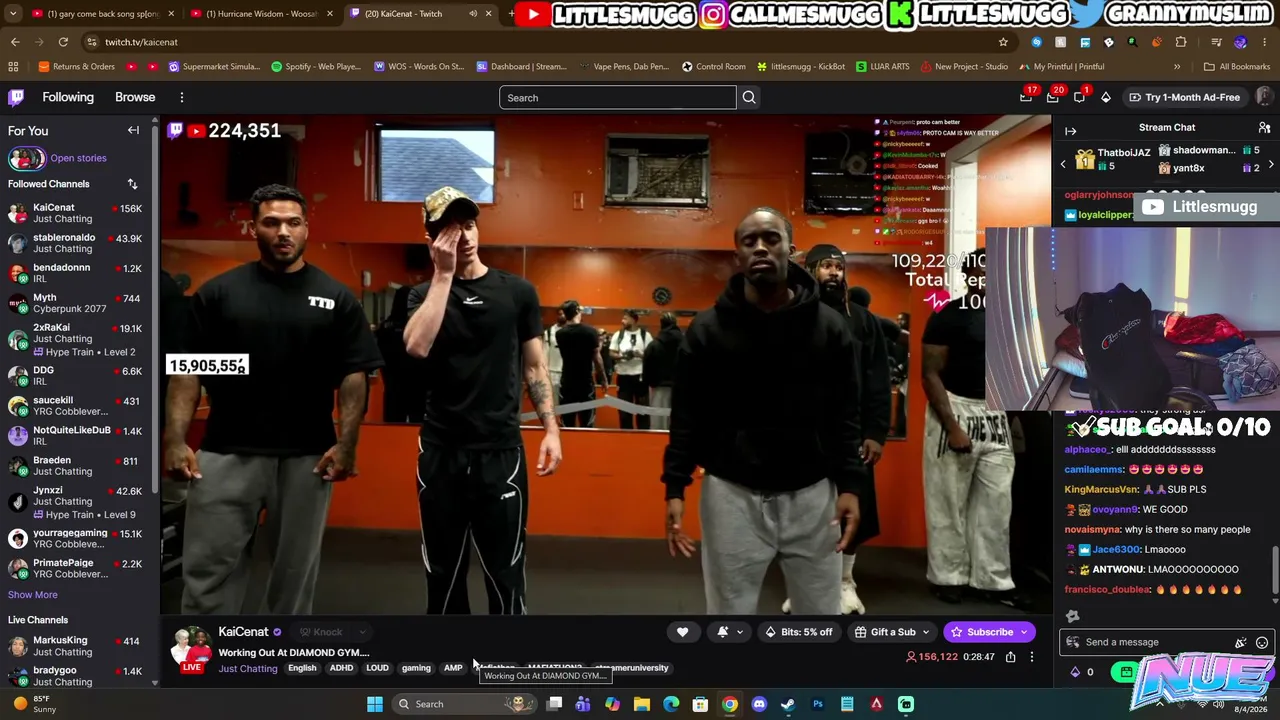Open DDG channel in followed list
Screen dimensions: 1280x720
[75, 375]
